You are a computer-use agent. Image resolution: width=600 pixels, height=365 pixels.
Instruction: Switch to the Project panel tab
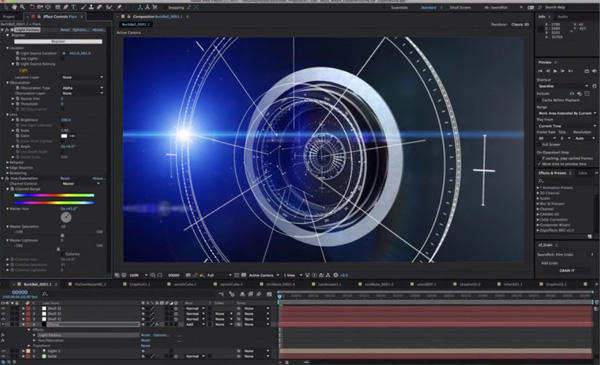click(x=9, y=17)
